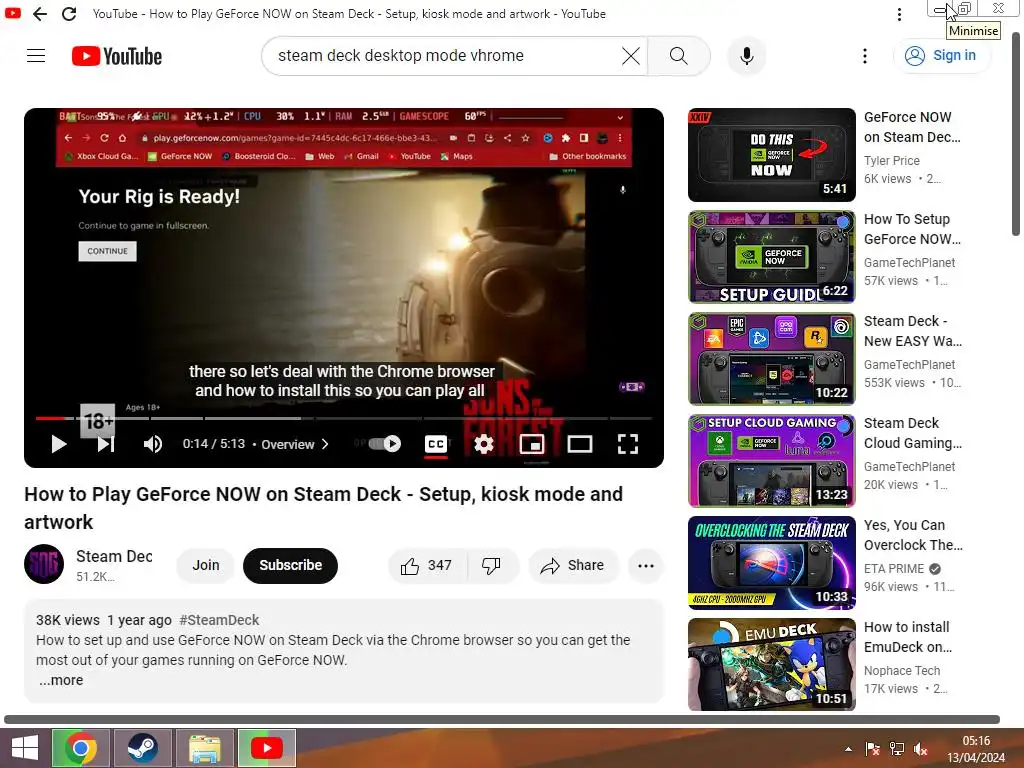
Task: Go to YouTube home via logo
Action: pyautogui.click(x=117, y=56)
